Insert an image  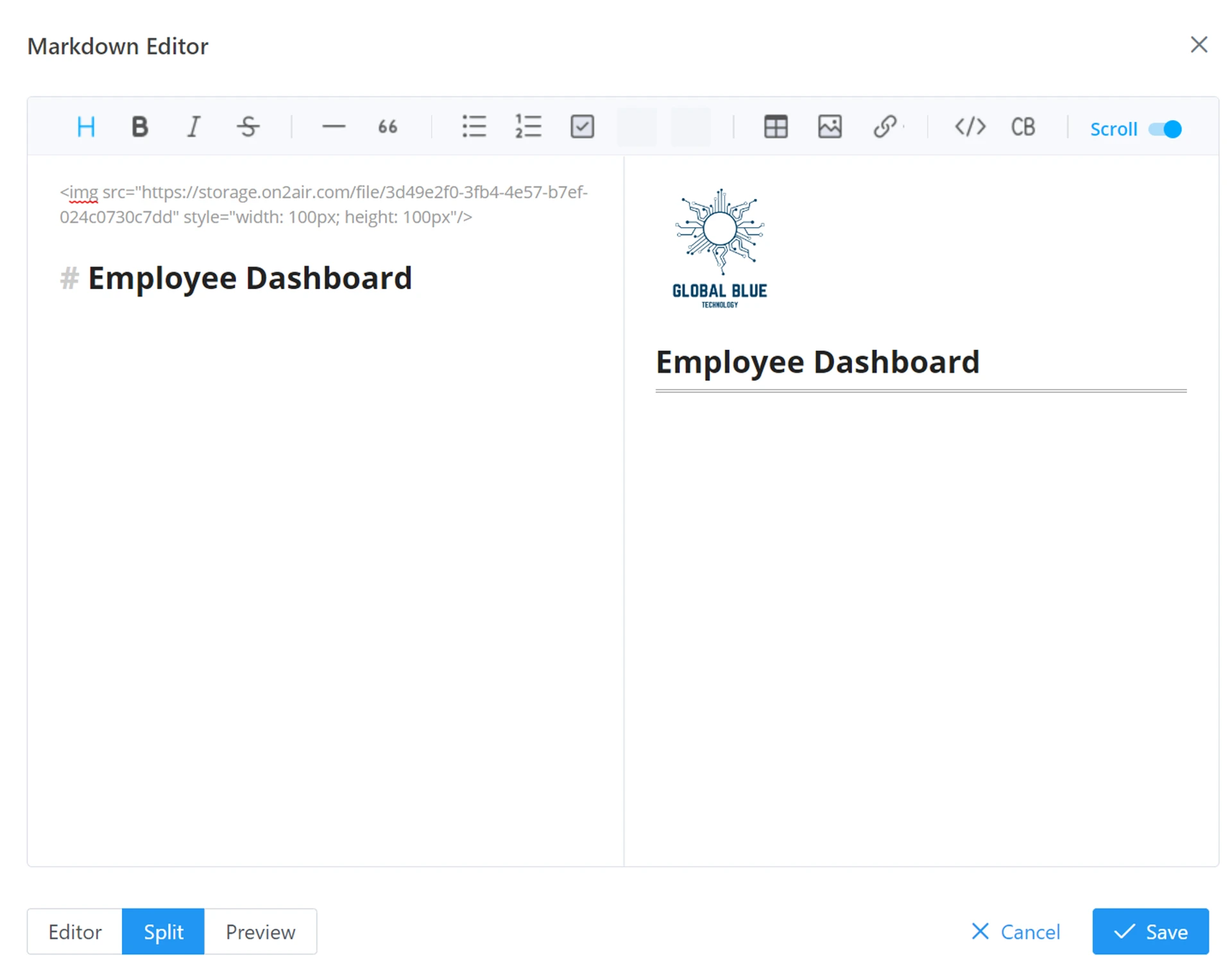(829, 126)
